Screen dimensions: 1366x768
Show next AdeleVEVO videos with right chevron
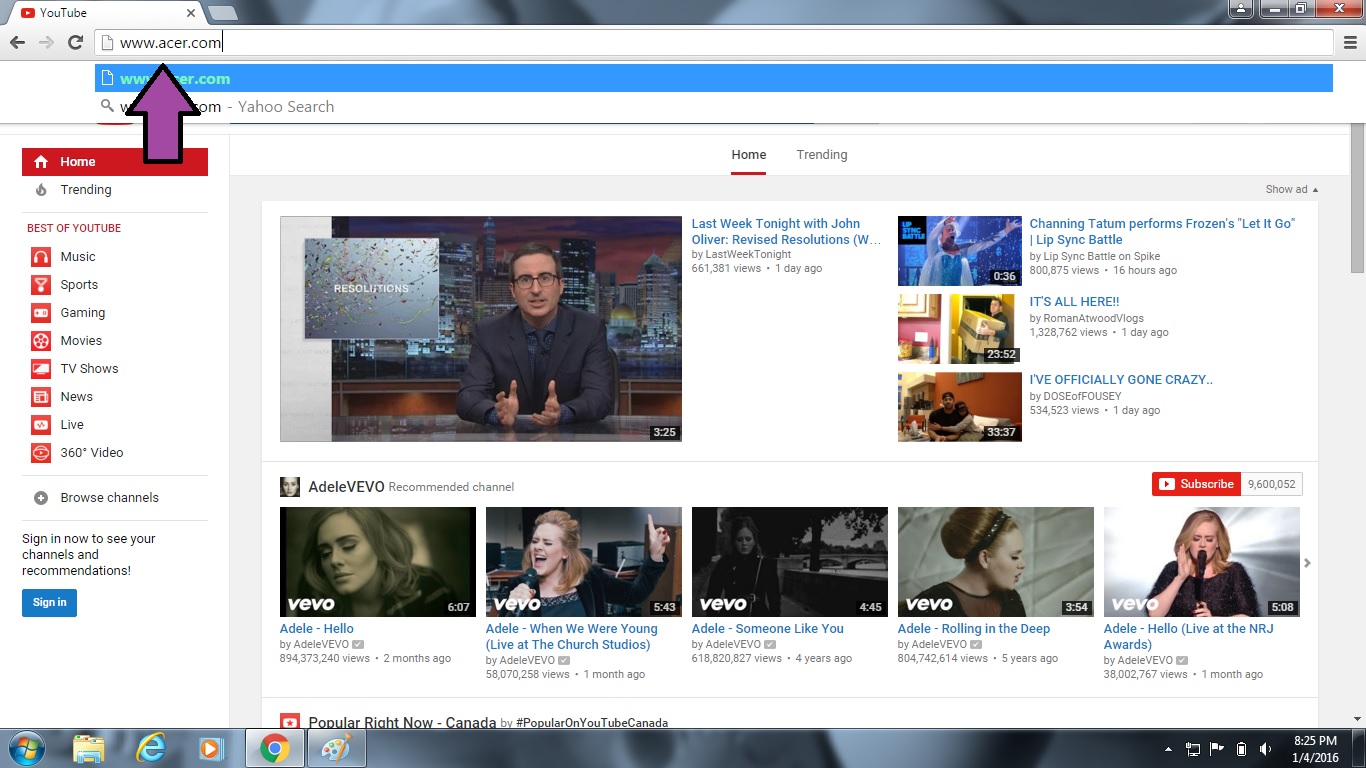[1307, 563]
